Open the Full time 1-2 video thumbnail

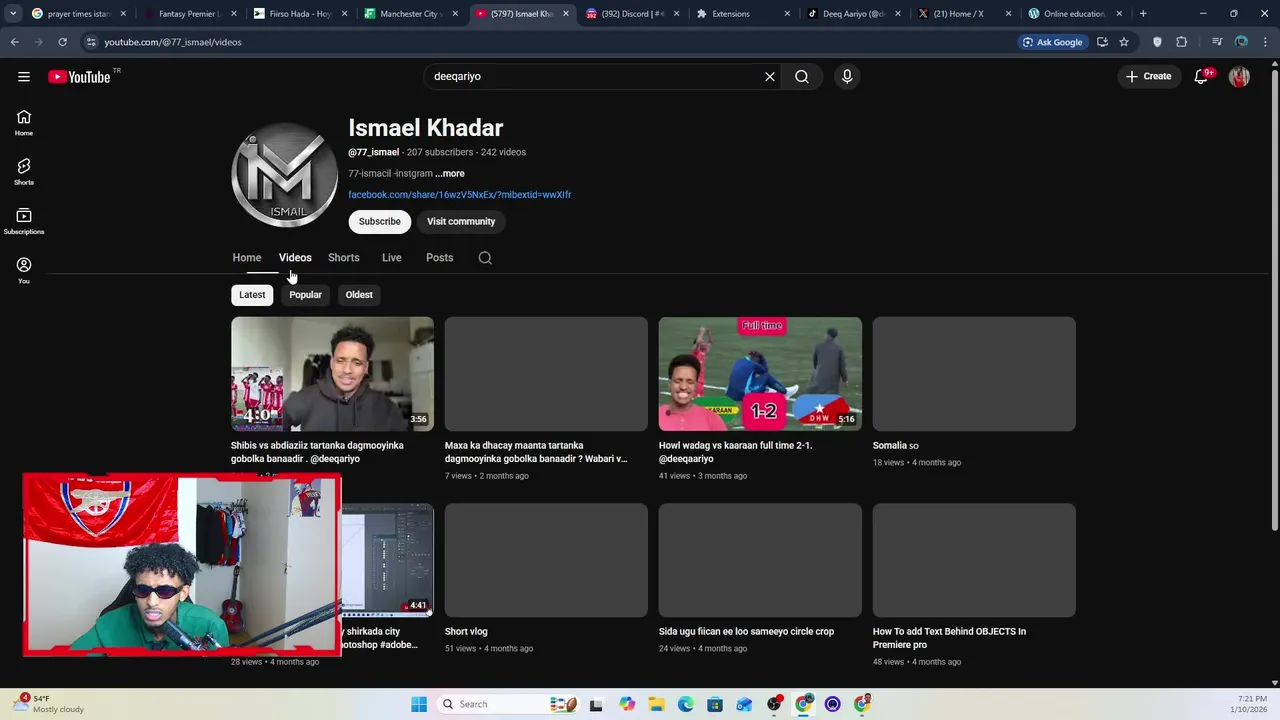[760, 374]
